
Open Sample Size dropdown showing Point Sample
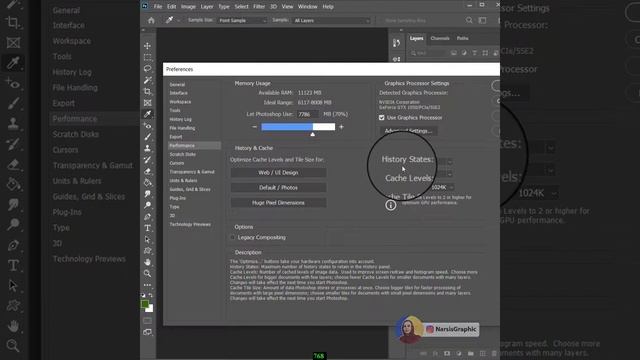[x=242, y=20]
